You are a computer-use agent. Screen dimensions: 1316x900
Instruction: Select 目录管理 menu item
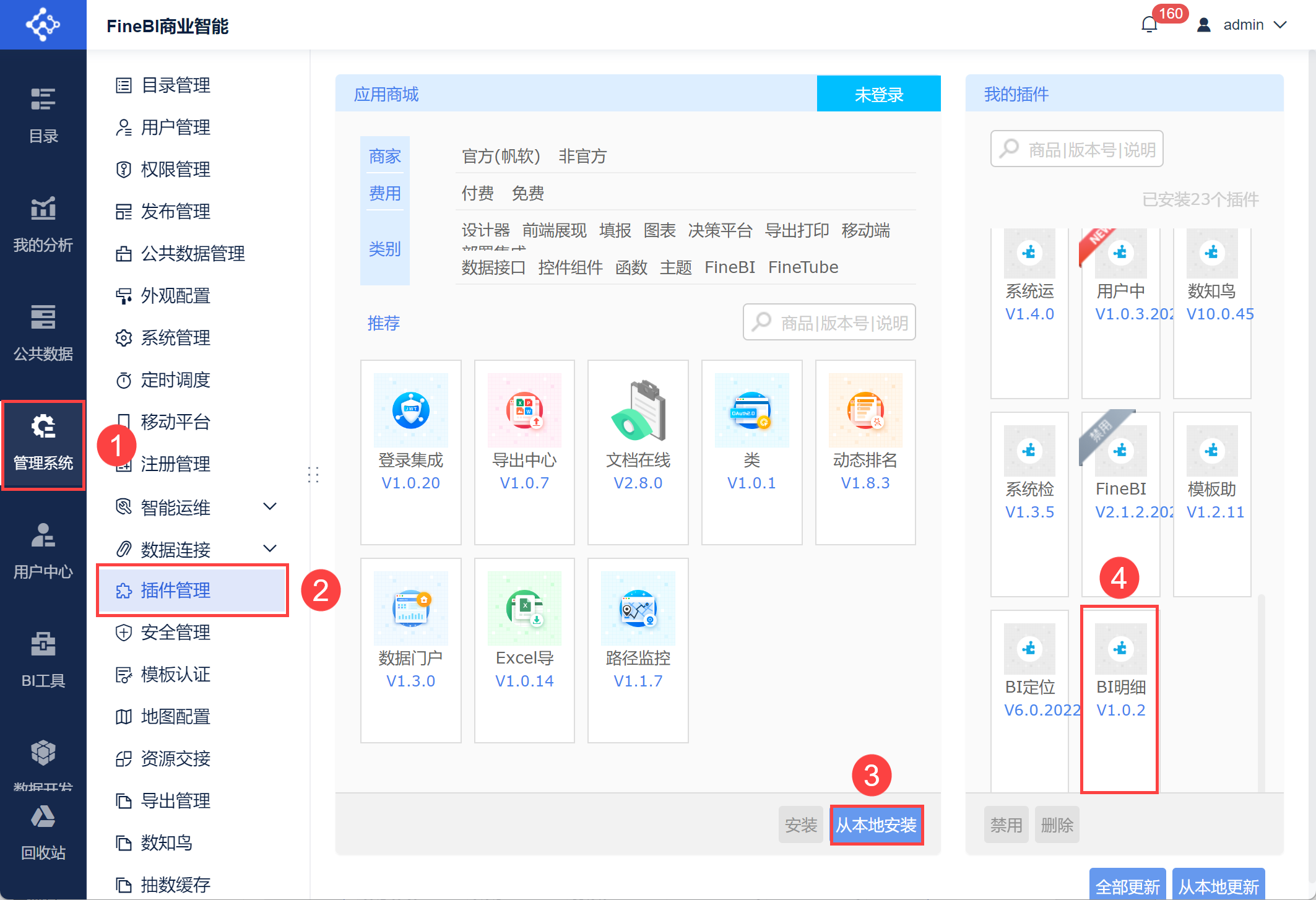pos(163,85)
